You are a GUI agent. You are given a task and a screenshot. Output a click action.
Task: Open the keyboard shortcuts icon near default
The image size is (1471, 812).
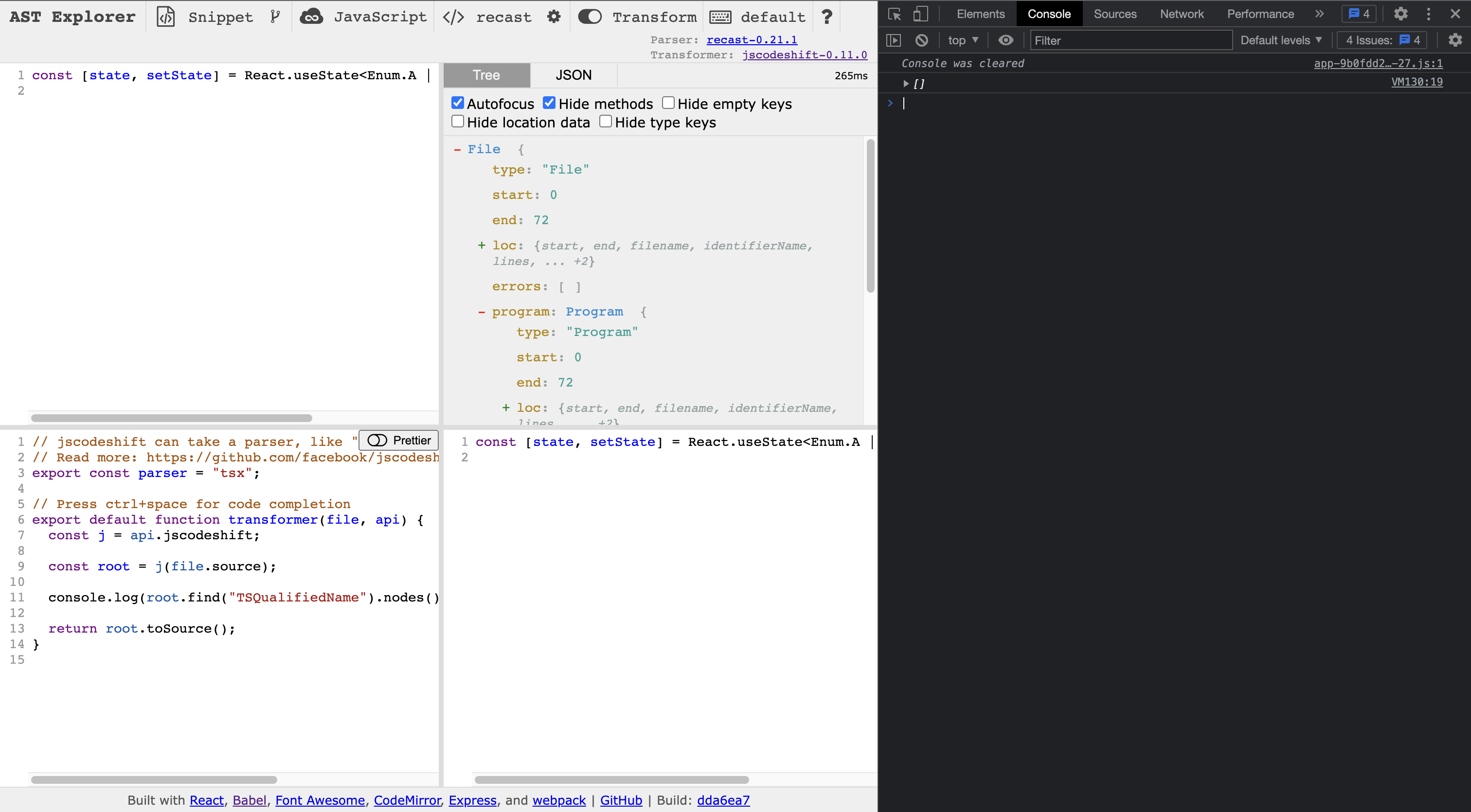pos(720,17)
